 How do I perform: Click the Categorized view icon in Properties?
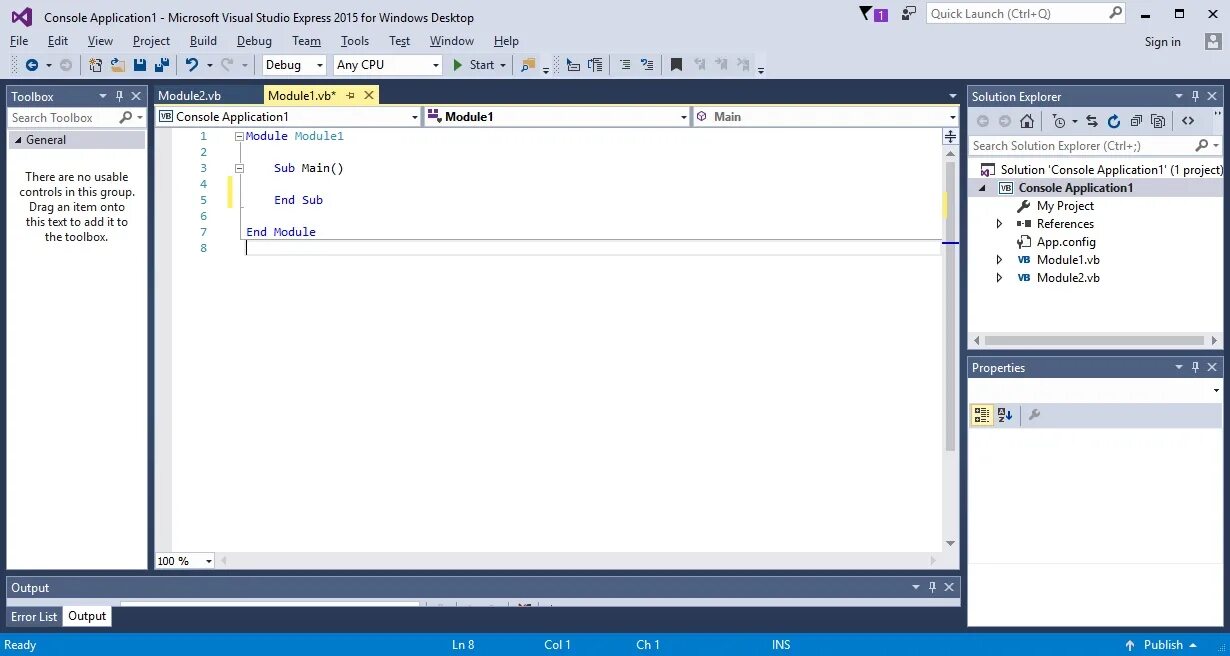click(x=982, y=415)
